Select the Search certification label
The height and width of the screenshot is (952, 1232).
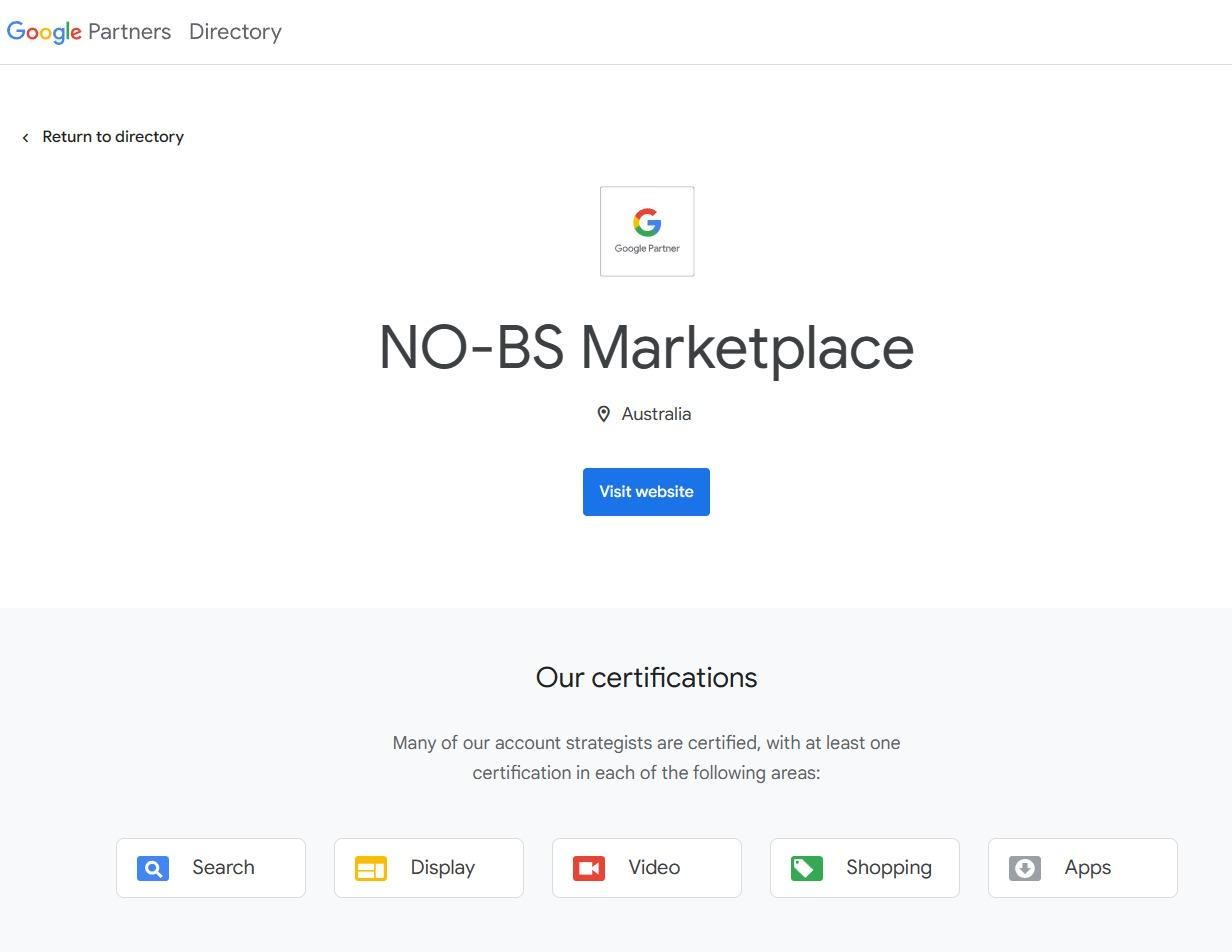point(223,868)
